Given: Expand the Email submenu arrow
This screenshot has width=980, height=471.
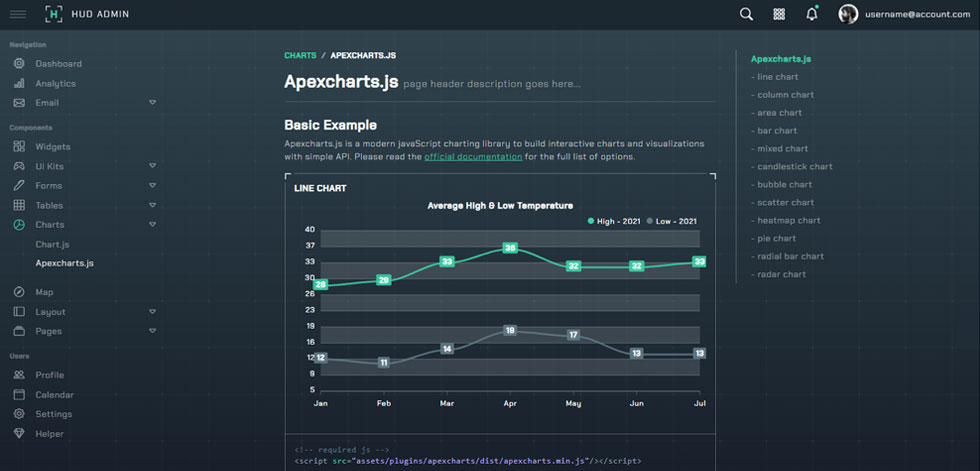Looking at the screenshot, I should click(x=152, y=102).
